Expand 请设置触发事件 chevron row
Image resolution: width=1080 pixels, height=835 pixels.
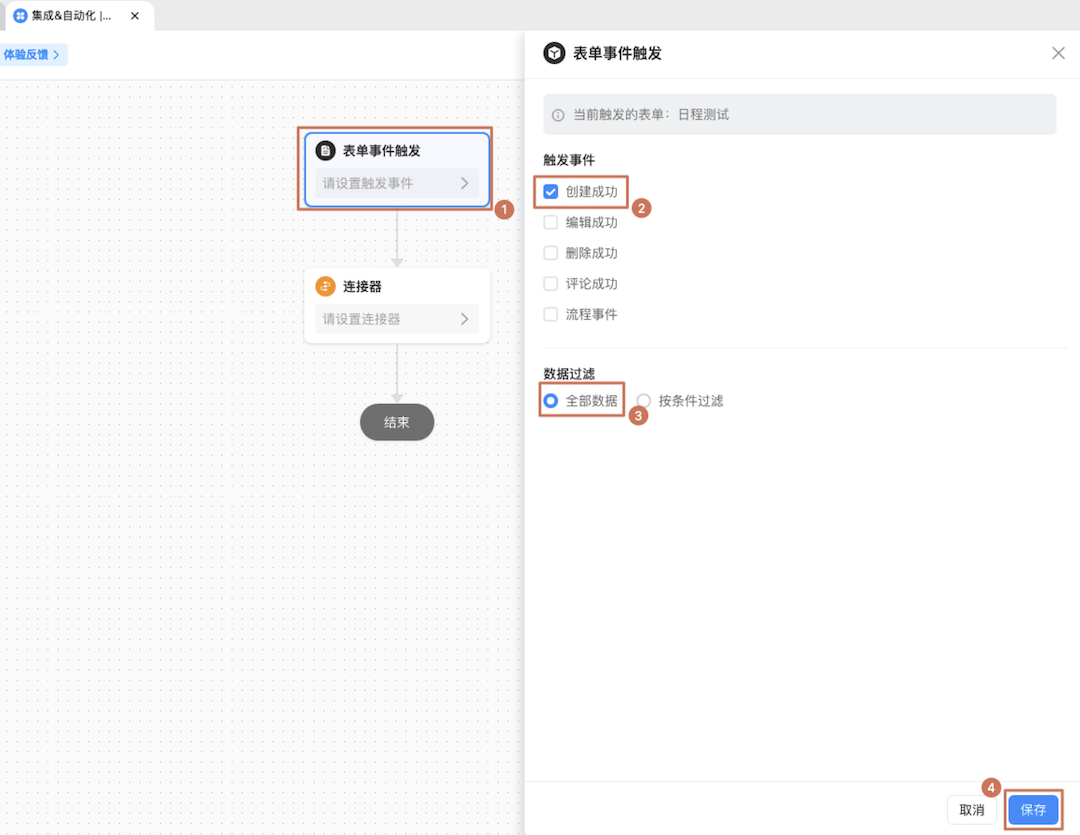pos(397,183)
